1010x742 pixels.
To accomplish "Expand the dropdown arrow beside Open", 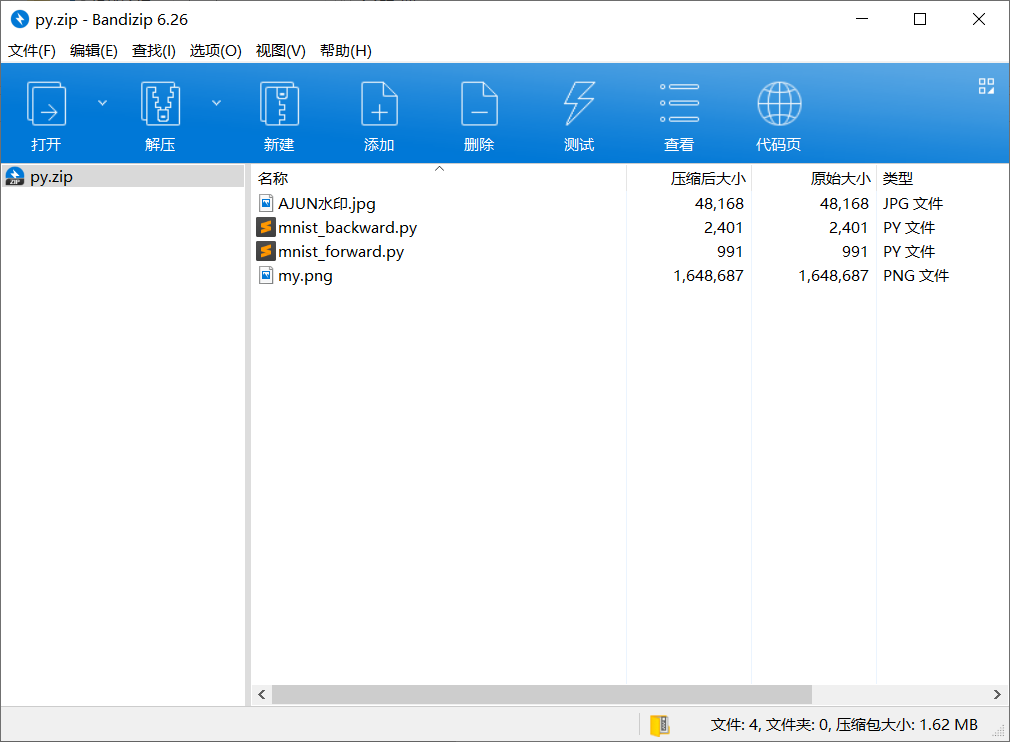I will pyautogui.click(x=102, y=103).
